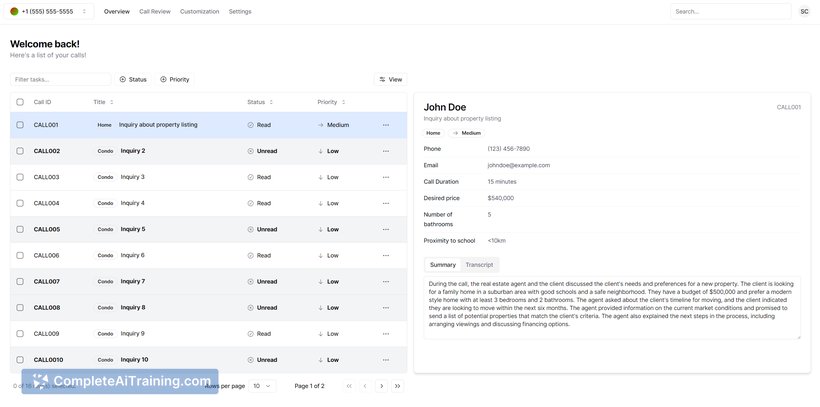
Task: Click inside the call summary text area
Action: pos(612,308)
